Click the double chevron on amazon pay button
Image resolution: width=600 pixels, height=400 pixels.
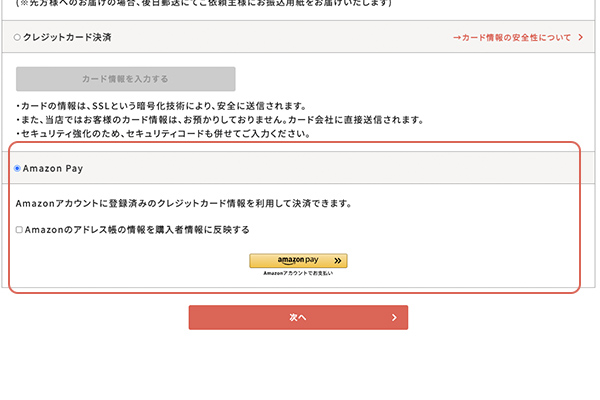pyautogui.click(x=337, y=260)
